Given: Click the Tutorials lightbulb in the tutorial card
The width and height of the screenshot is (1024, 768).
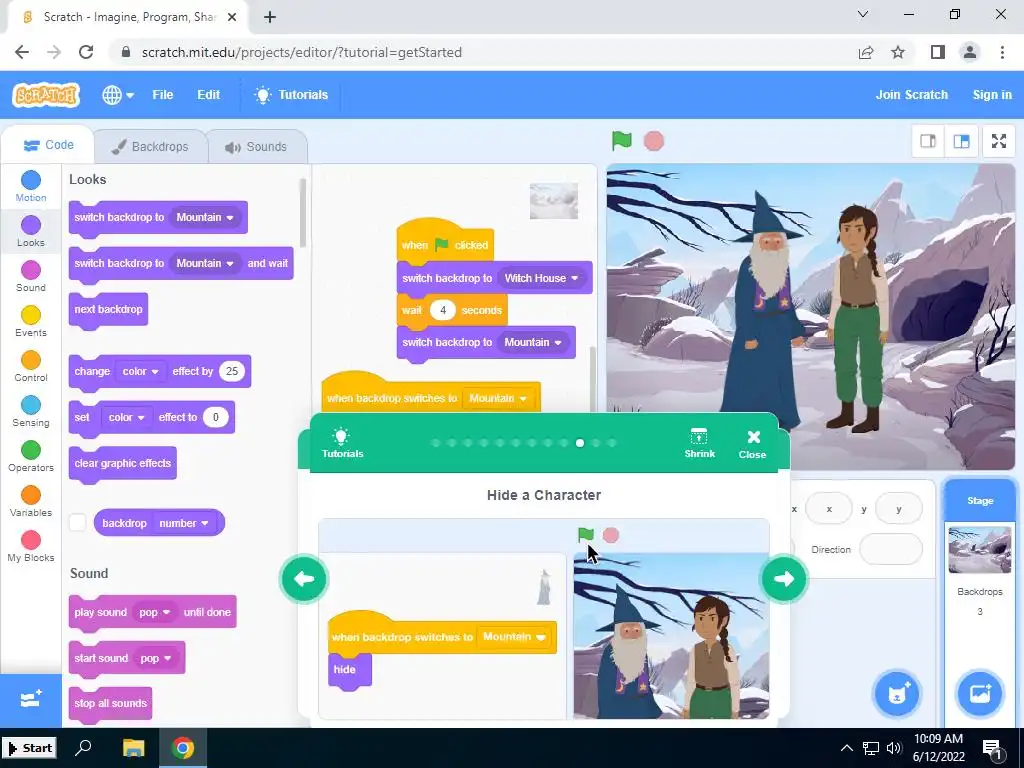Looking at the screenshot, I should [342, 443].
